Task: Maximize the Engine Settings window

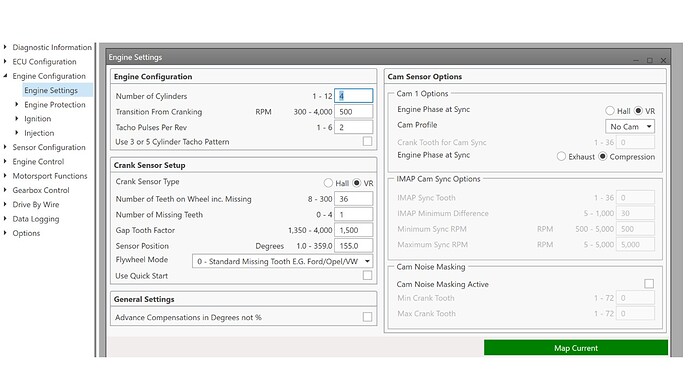Action: [650, 60]
